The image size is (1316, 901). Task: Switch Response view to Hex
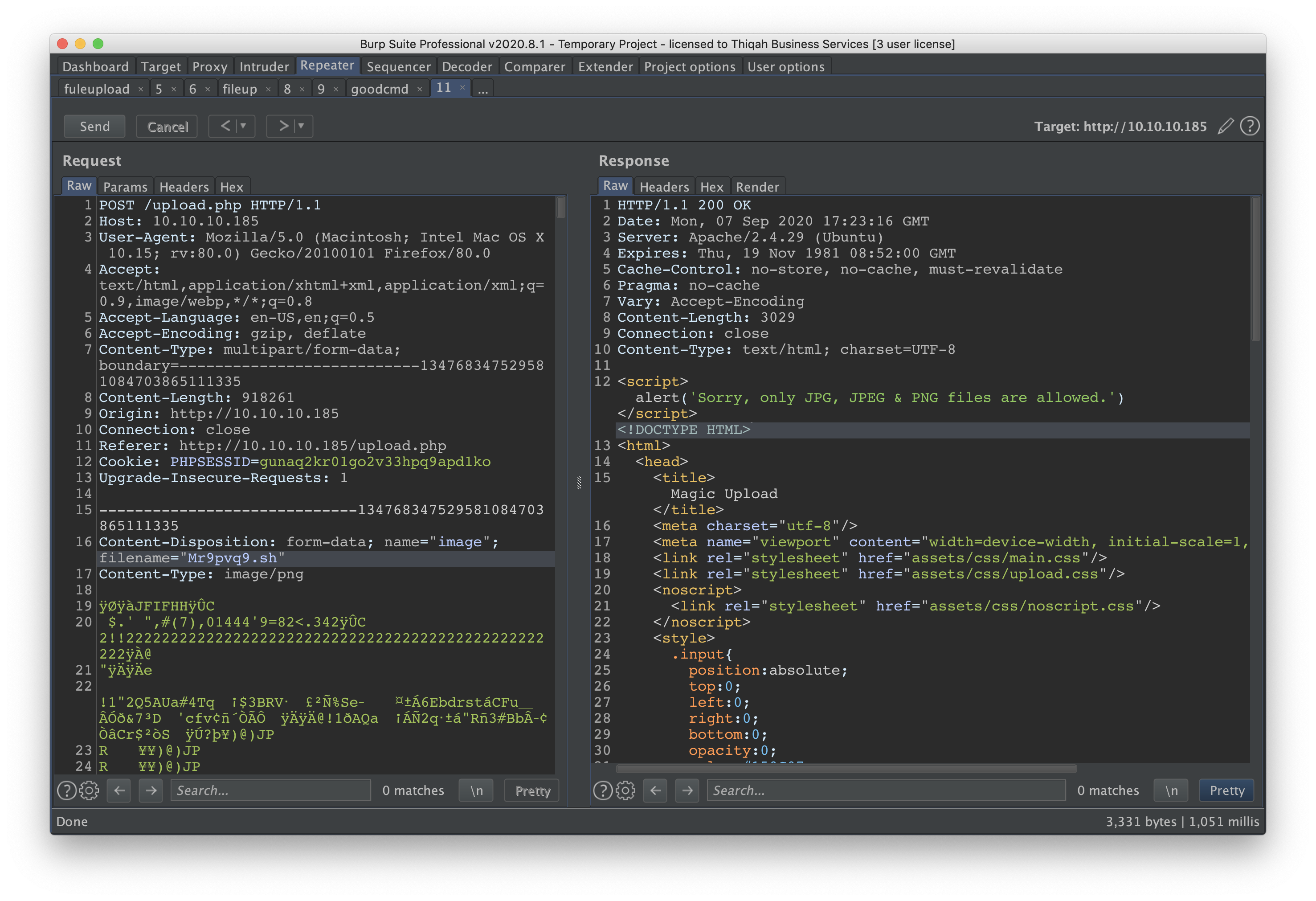tap(712, 187)
